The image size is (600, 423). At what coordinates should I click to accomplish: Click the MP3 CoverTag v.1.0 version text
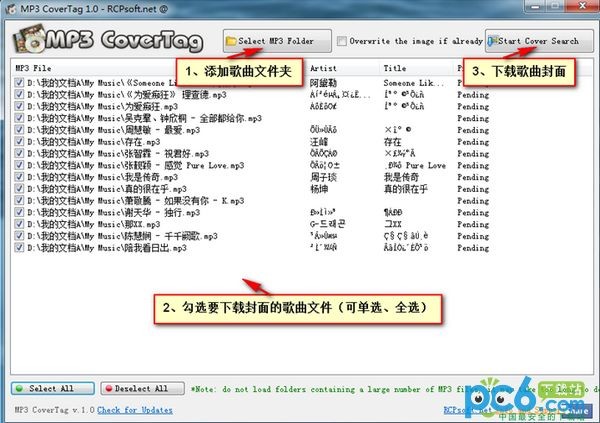click(x=54, y=410)
